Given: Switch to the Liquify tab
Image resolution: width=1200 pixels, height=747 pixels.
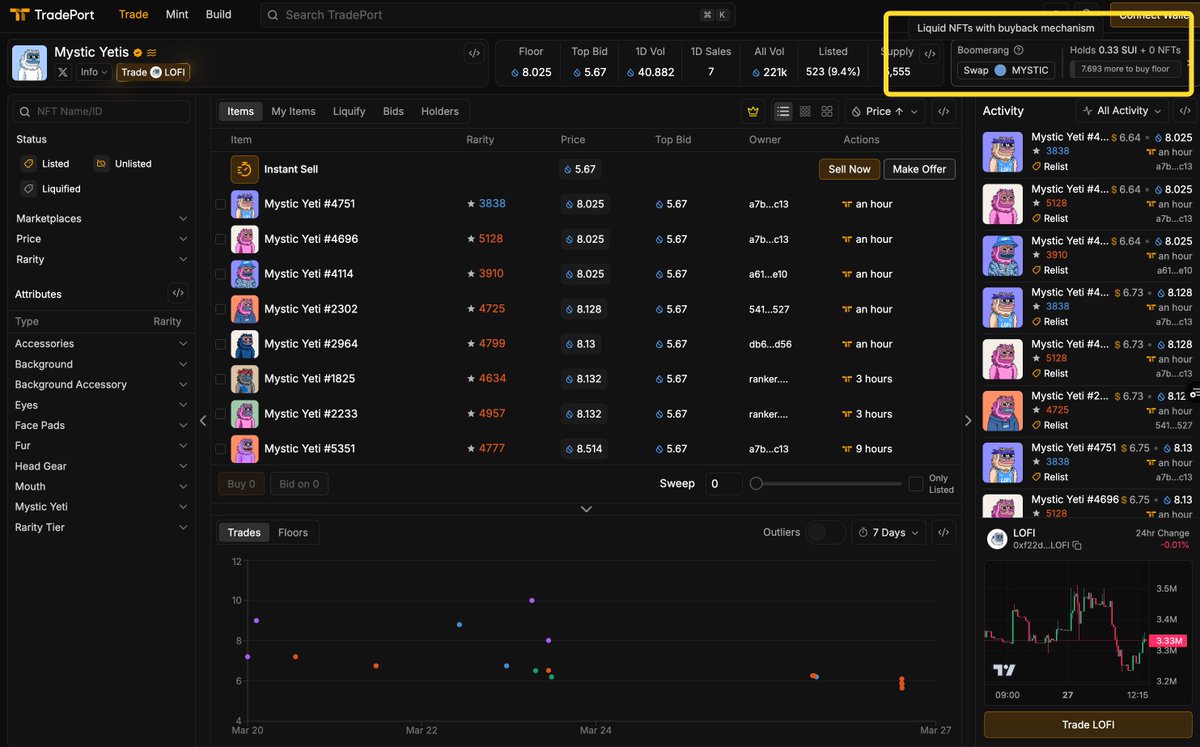Looking at the screenshot, I should pyautogui.click(x=349, y=111).
